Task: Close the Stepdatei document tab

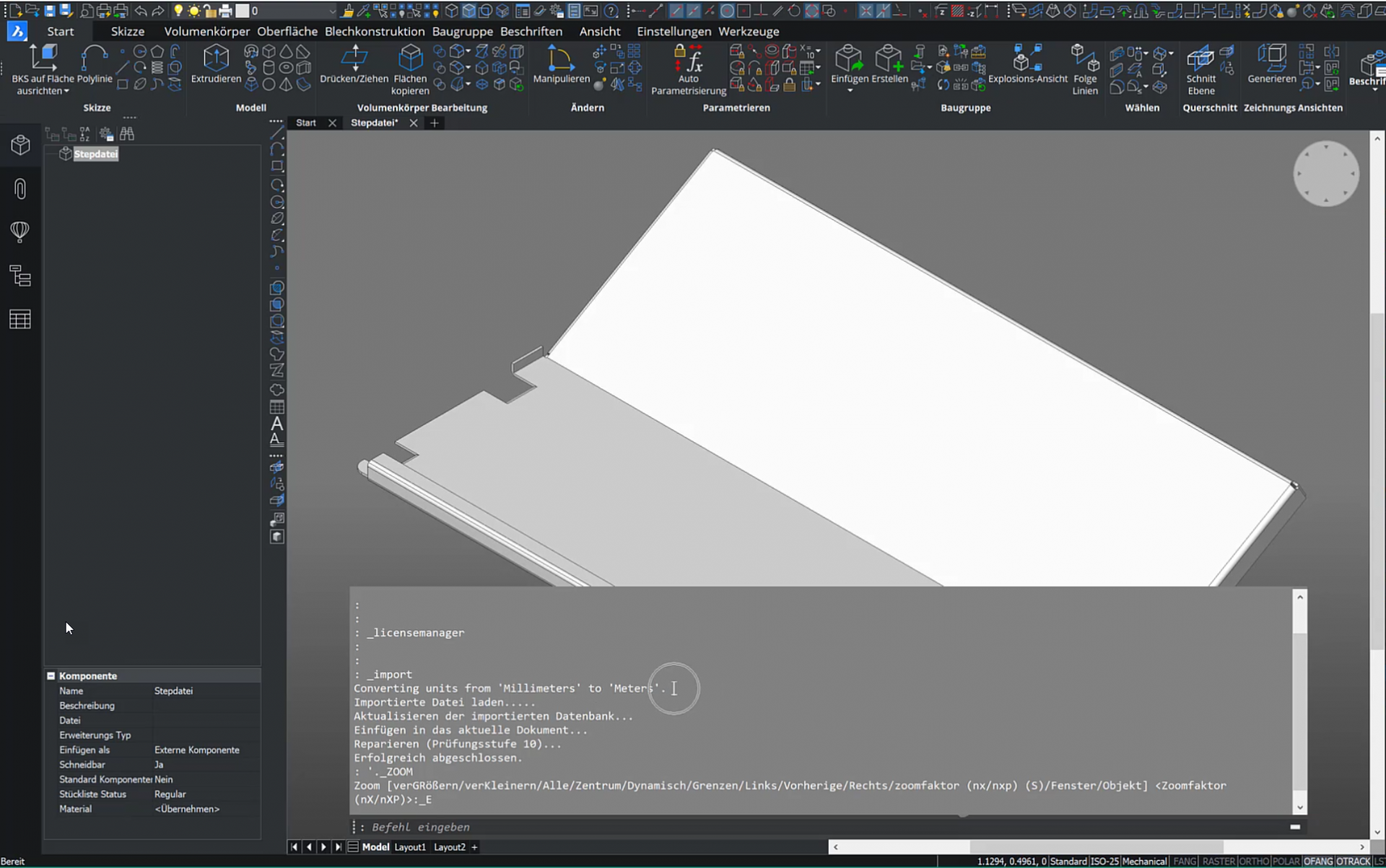Action: [x=414, y=123]
